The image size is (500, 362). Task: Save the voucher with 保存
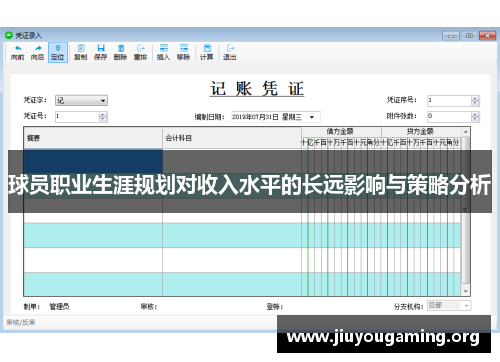[100, 53]
